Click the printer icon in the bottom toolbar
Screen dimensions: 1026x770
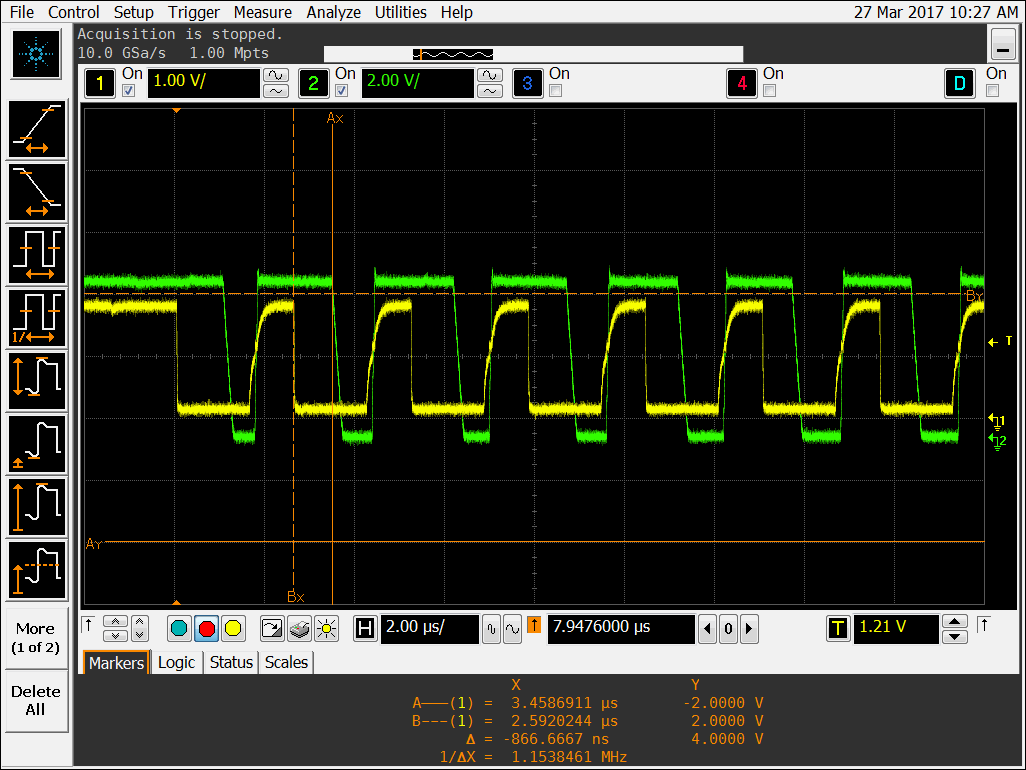click(x=299, y=629)
